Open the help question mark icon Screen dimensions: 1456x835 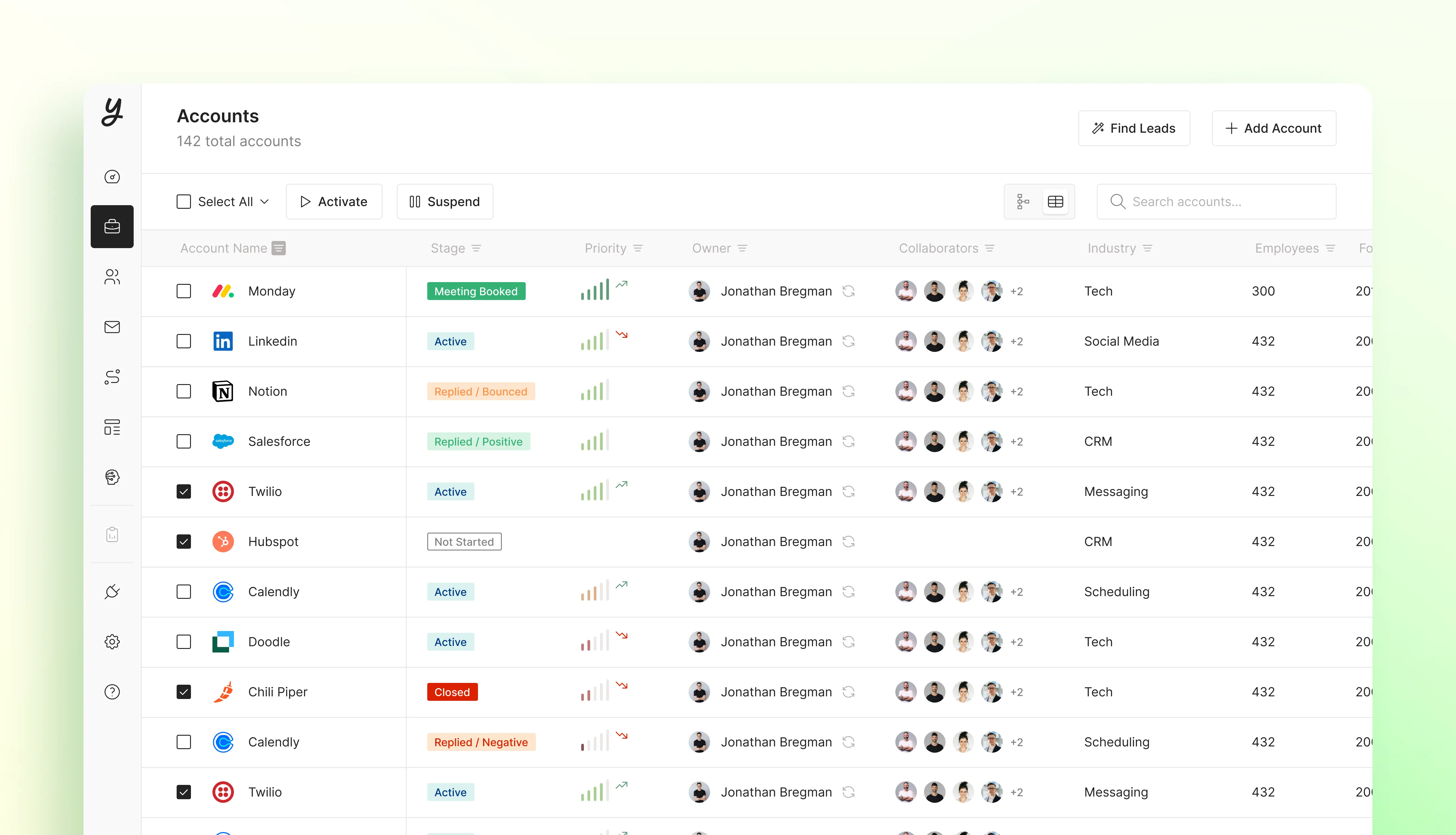pos(112,692)
